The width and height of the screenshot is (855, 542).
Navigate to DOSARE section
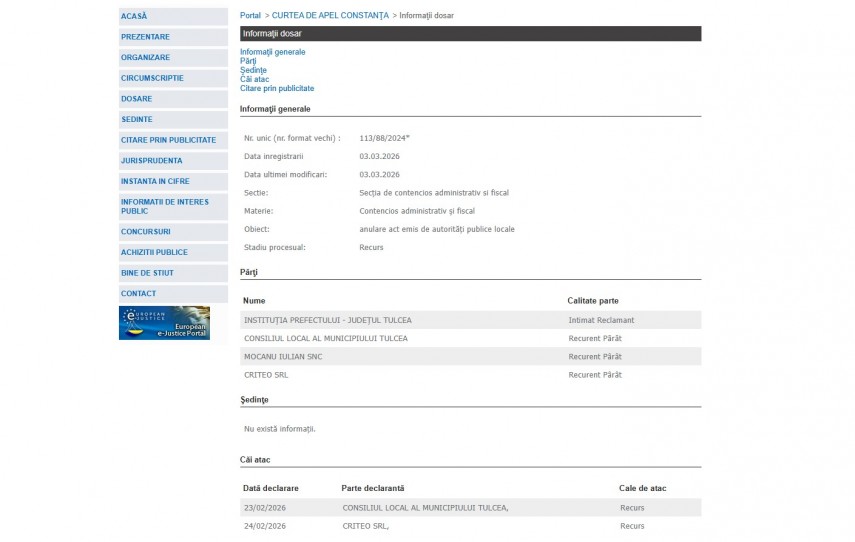click(137, 99)
